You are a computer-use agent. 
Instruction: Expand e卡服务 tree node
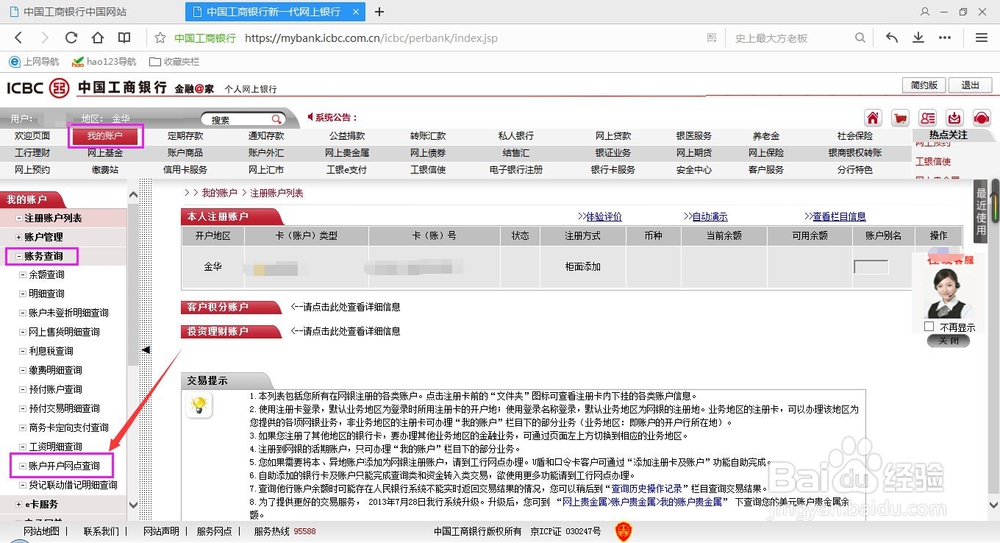[x=18, y=504]
